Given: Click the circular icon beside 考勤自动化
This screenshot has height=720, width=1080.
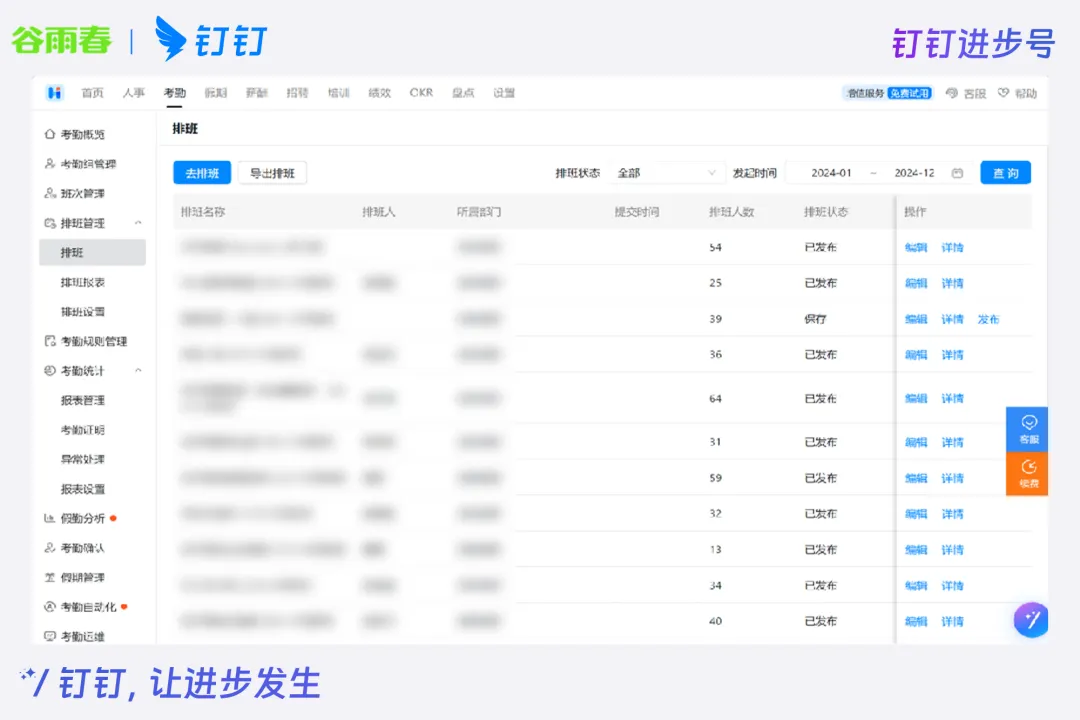Looking at the screenshot, I should click(x=50, y=607).
